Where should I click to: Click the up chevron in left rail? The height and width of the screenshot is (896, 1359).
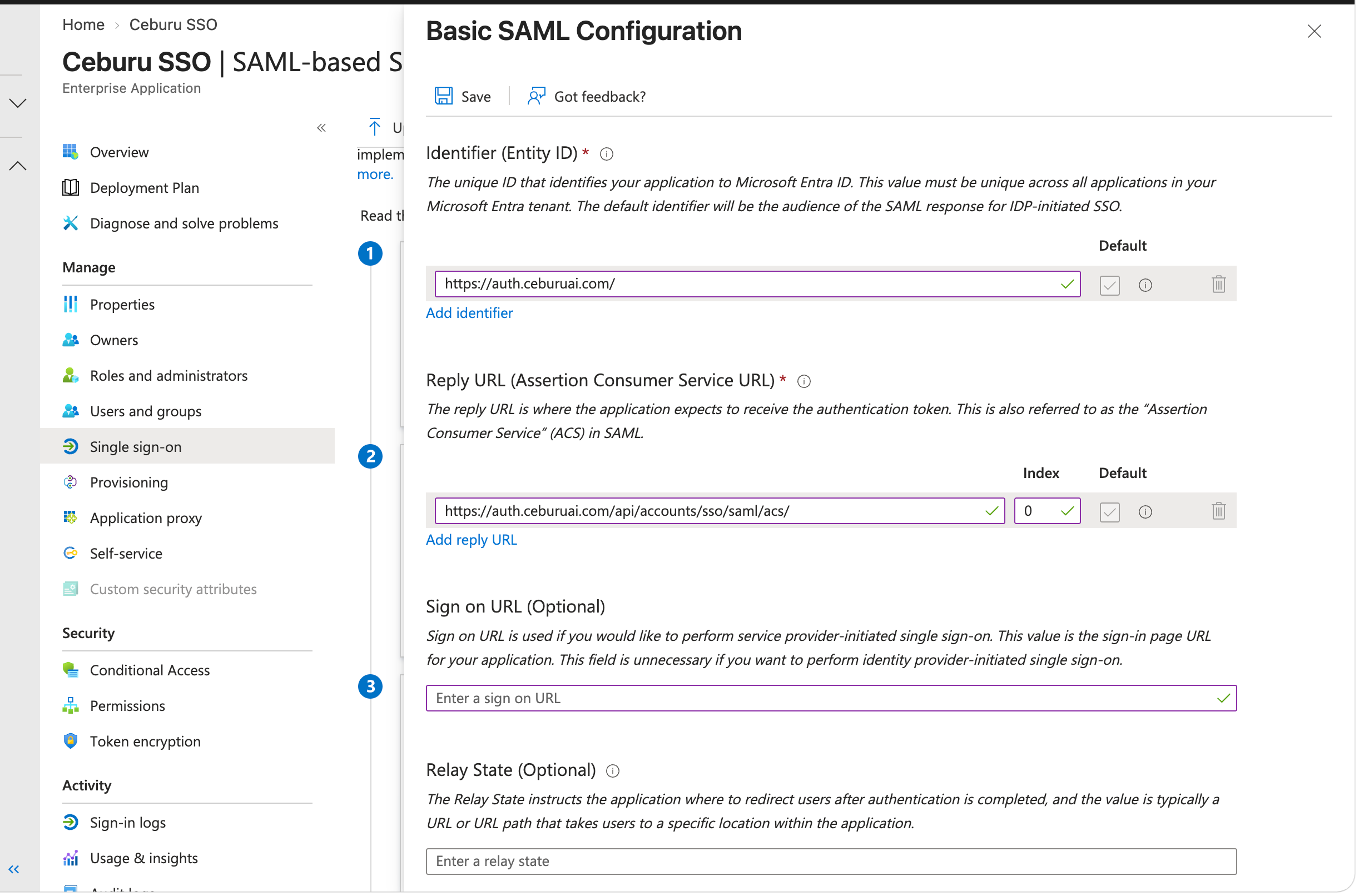pos(18,166)
